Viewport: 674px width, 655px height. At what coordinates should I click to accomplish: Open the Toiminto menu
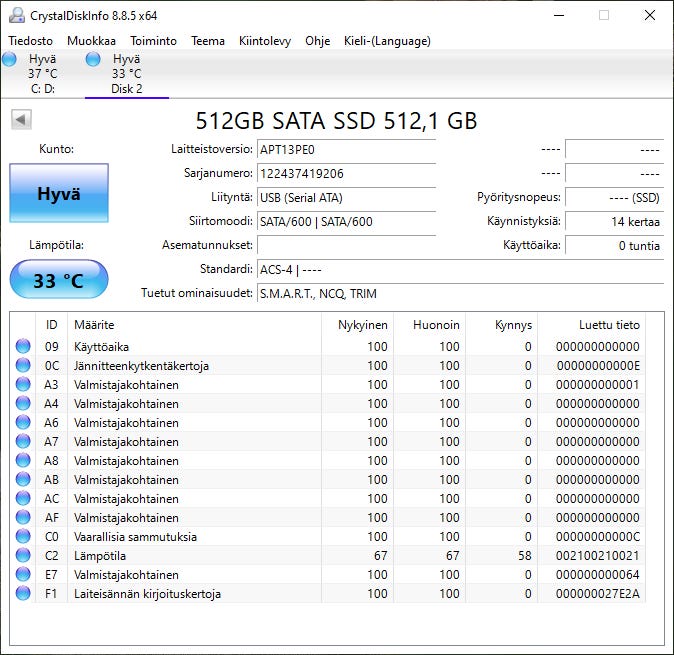click(x=153, y=41)
